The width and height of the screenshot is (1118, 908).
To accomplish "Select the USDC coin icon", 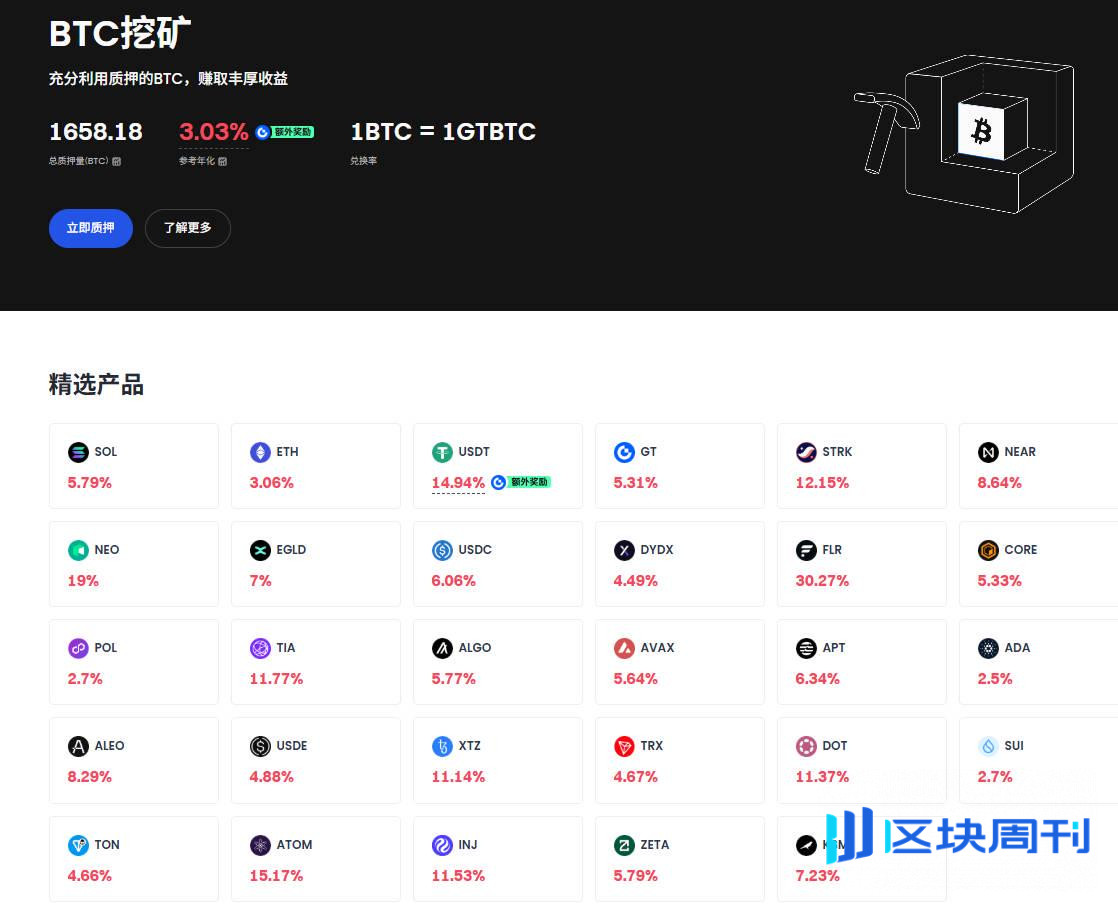I will point(442,550).
